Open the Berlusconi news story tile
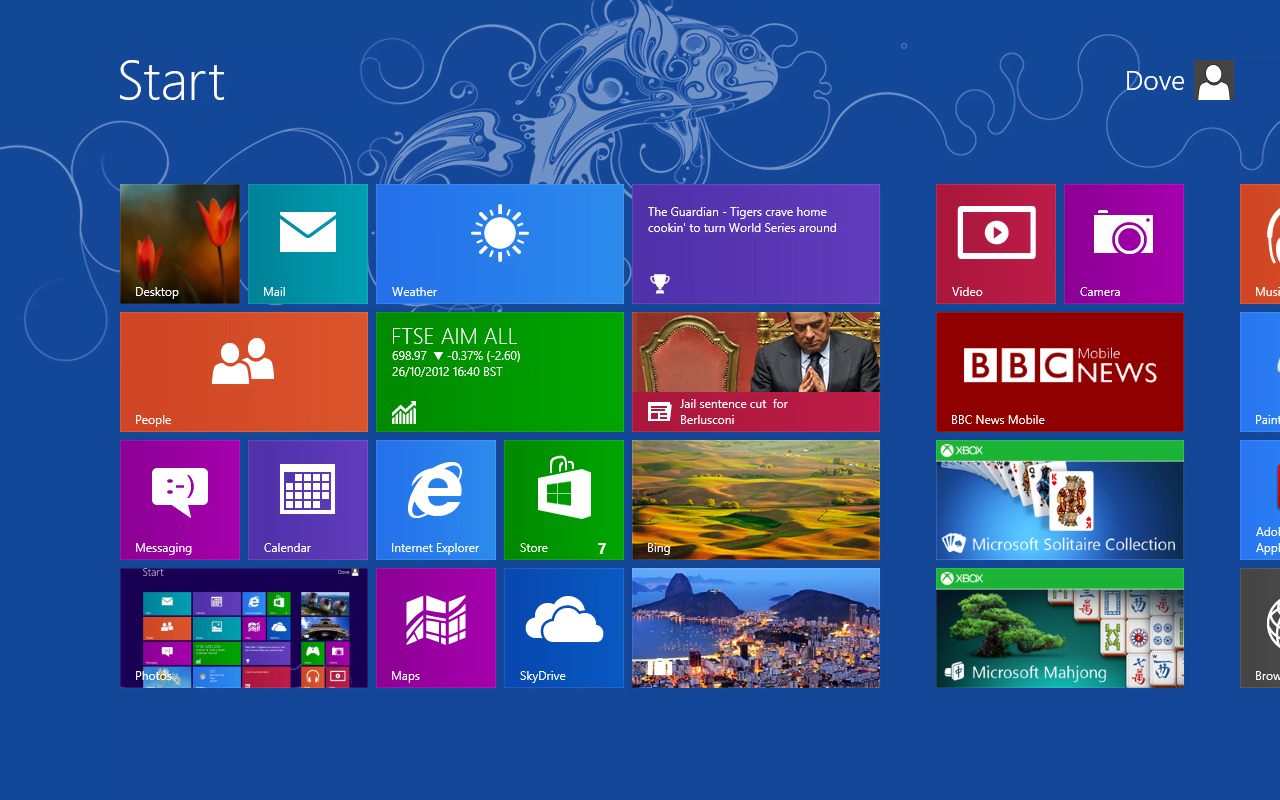This screenshot has height=800, width=1280. 756,372
